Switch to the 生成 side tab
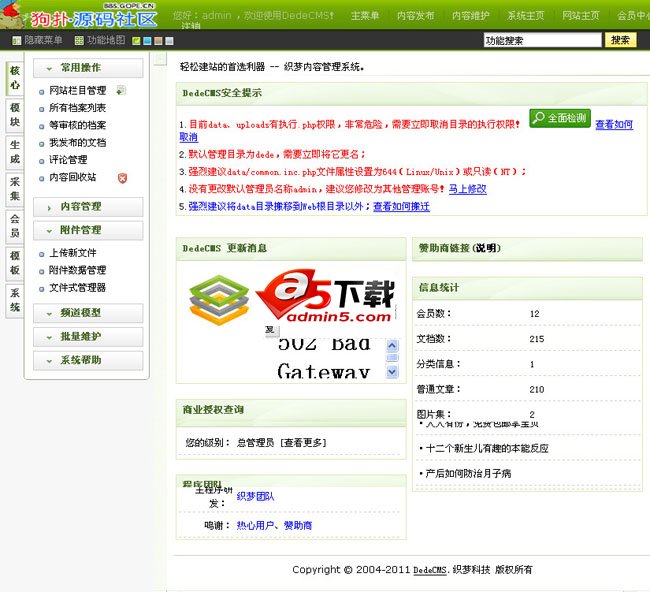The height and width of the screenshot is (592, 650). point(15,152)
